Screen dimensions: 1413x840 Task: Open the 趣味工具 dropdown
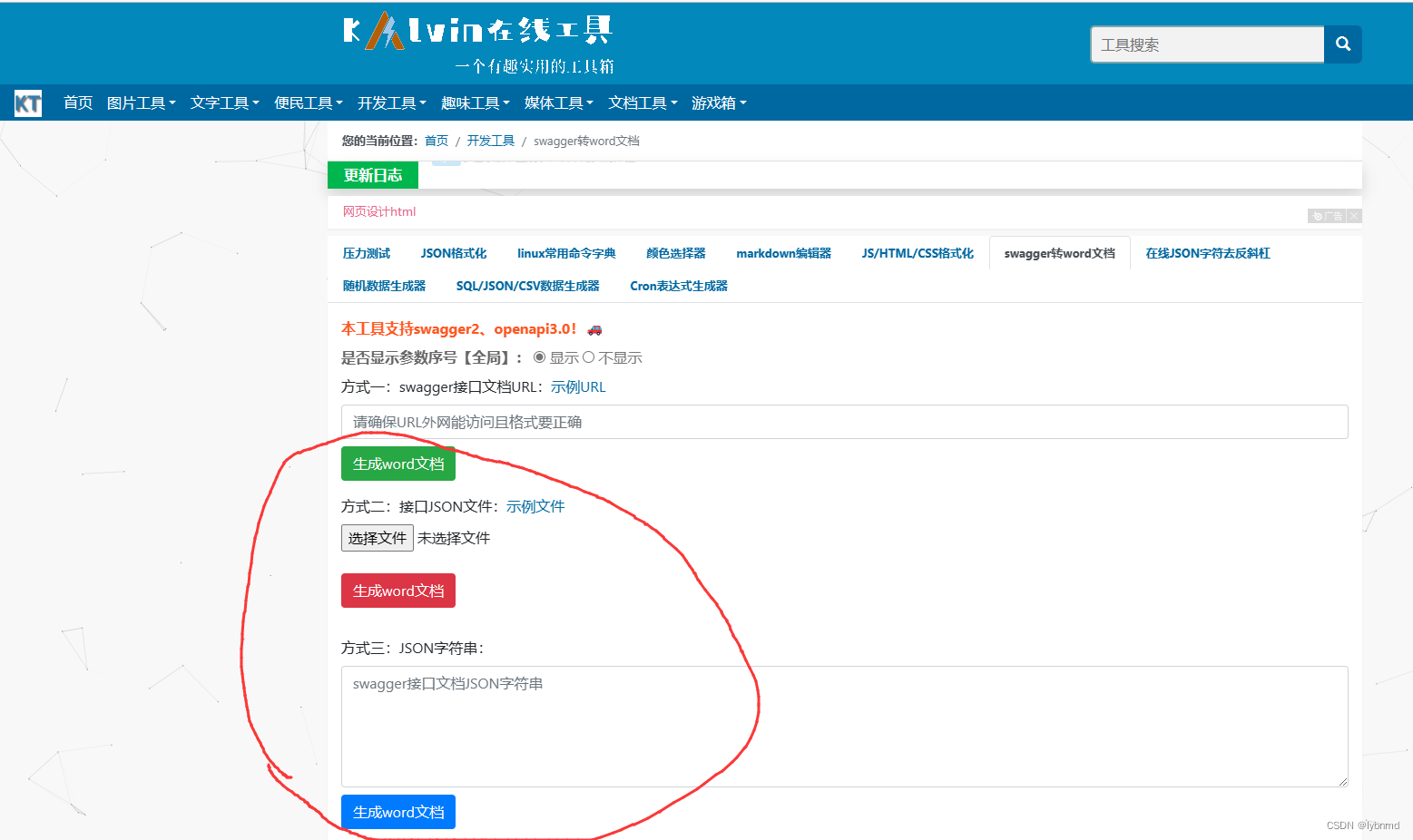(x=476, y=103)
